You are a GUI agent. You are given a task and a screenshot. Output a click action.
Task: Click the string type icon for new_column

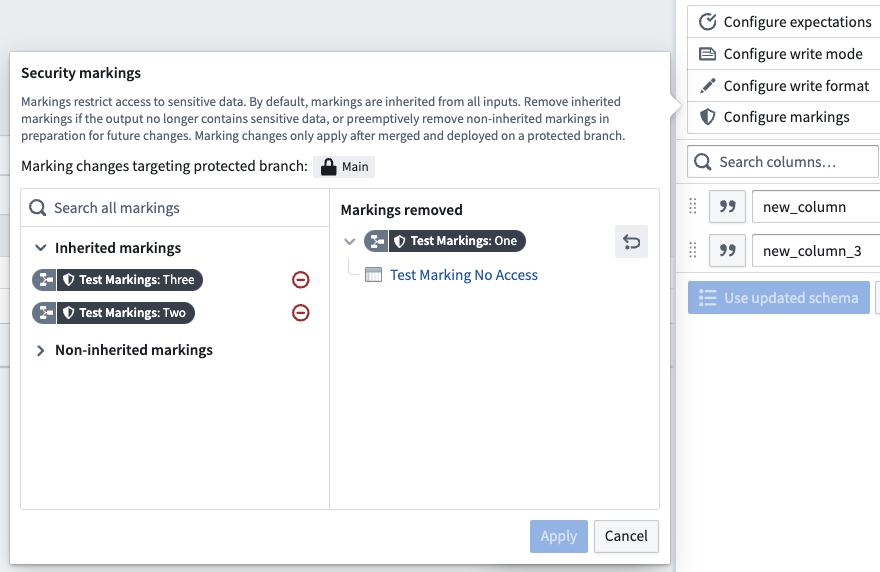[727, 207]
